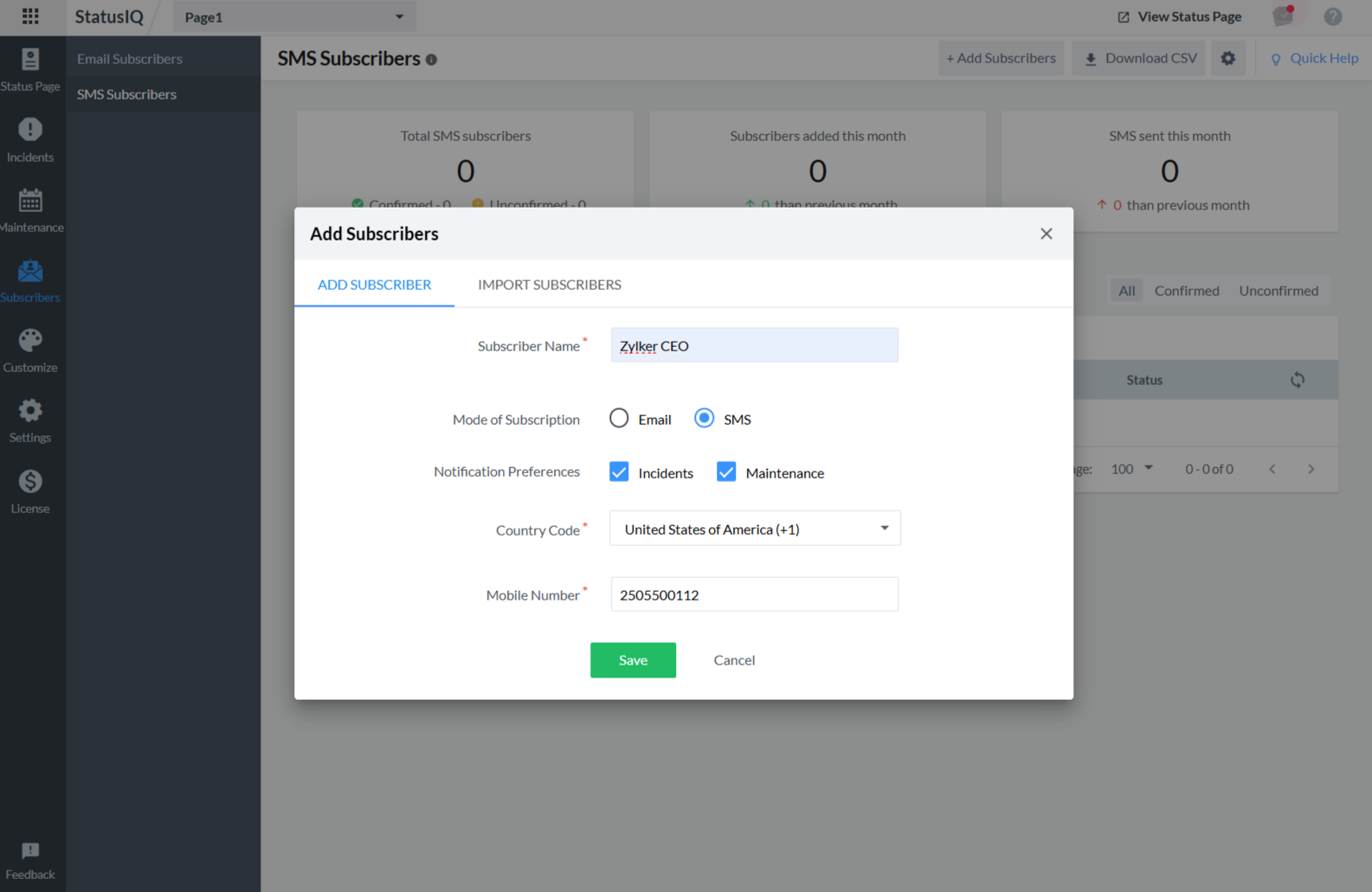Uncheck the Maintenance notification checkbox
This screenshot has width=1372, height=892.
726,472
